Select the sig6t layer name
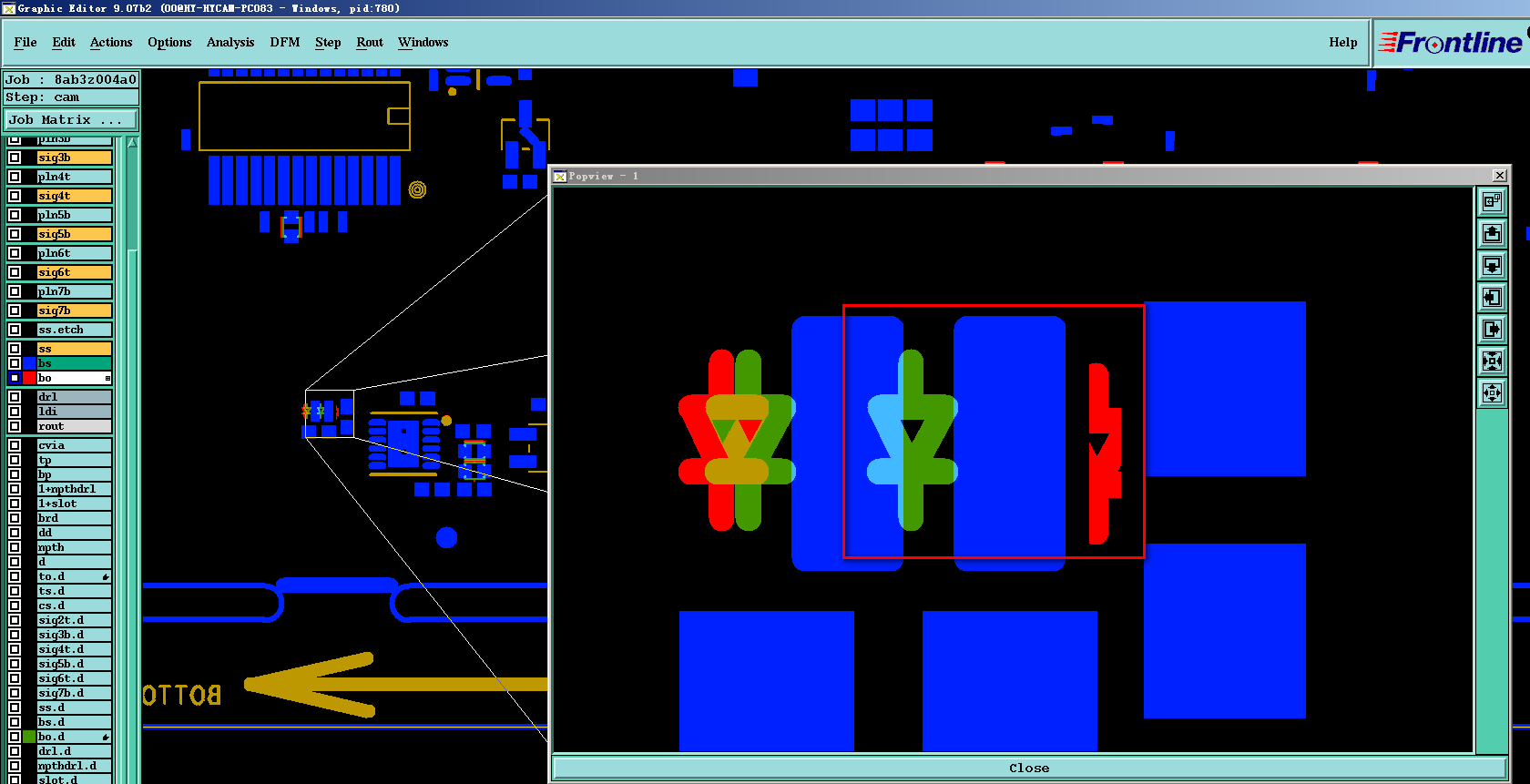This screenshot has height=784, width=1530. [75, 272]
